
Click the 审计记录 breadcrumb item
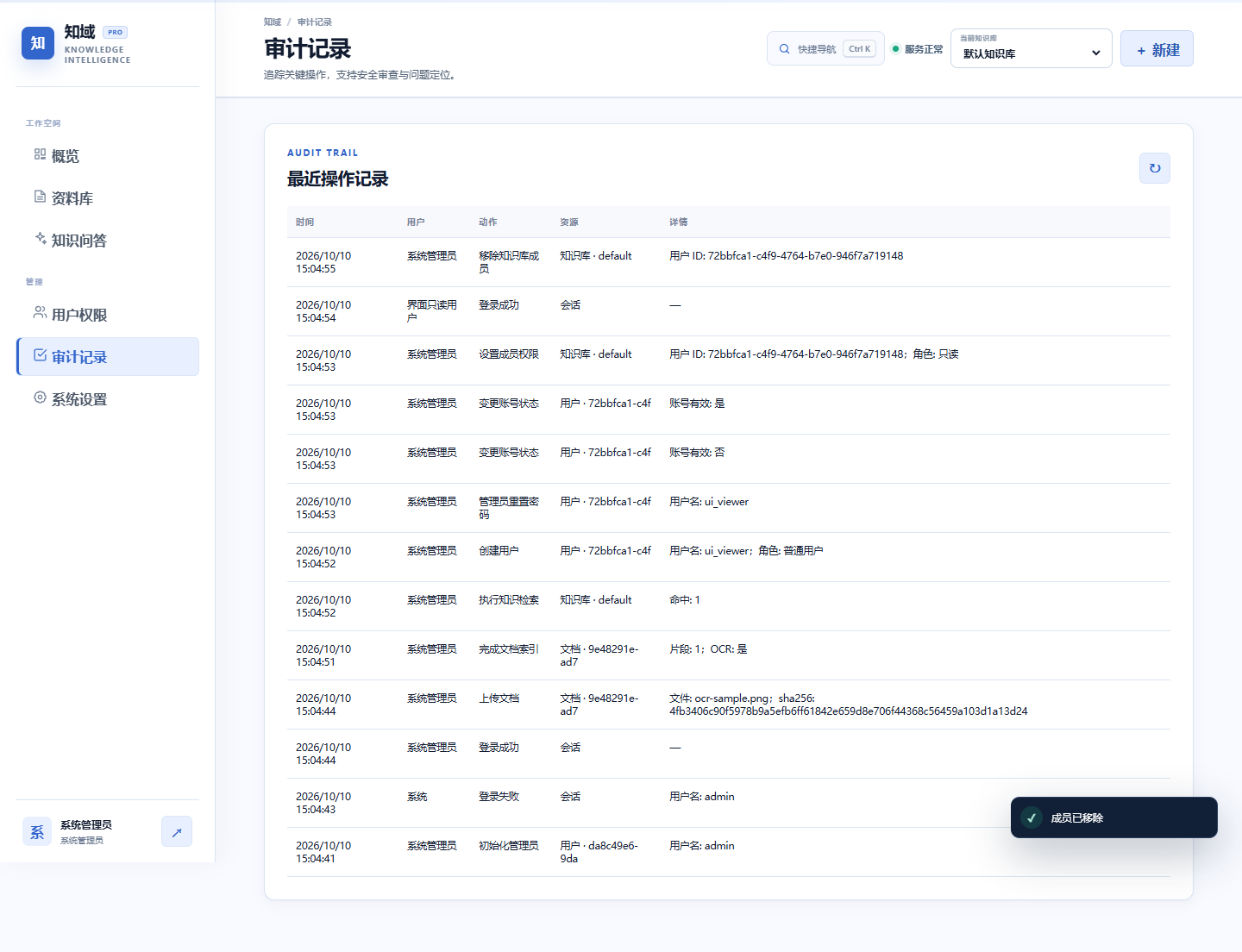[x=315, y=22]
